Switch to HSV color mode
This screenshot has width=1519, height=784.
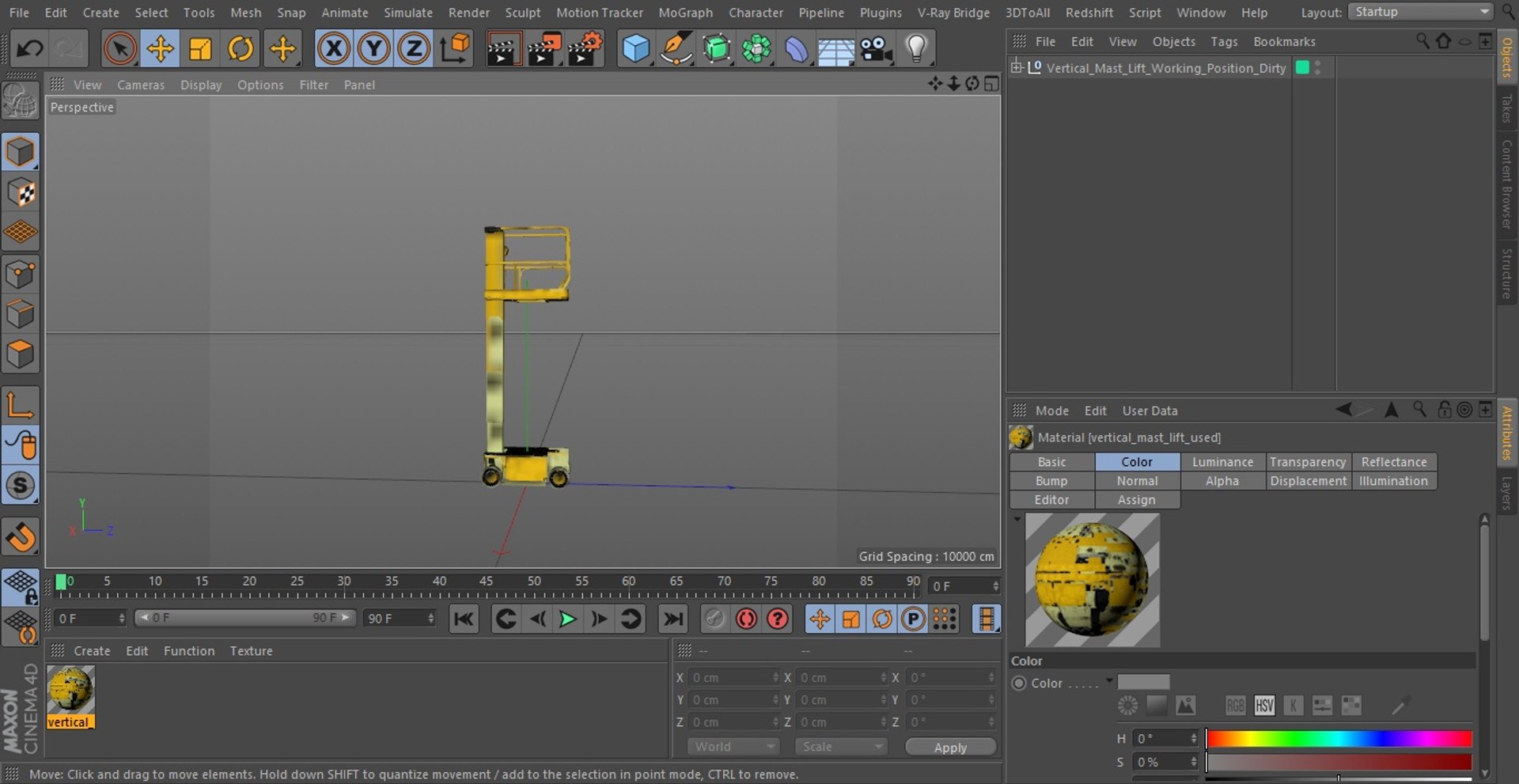(1264, 705)
